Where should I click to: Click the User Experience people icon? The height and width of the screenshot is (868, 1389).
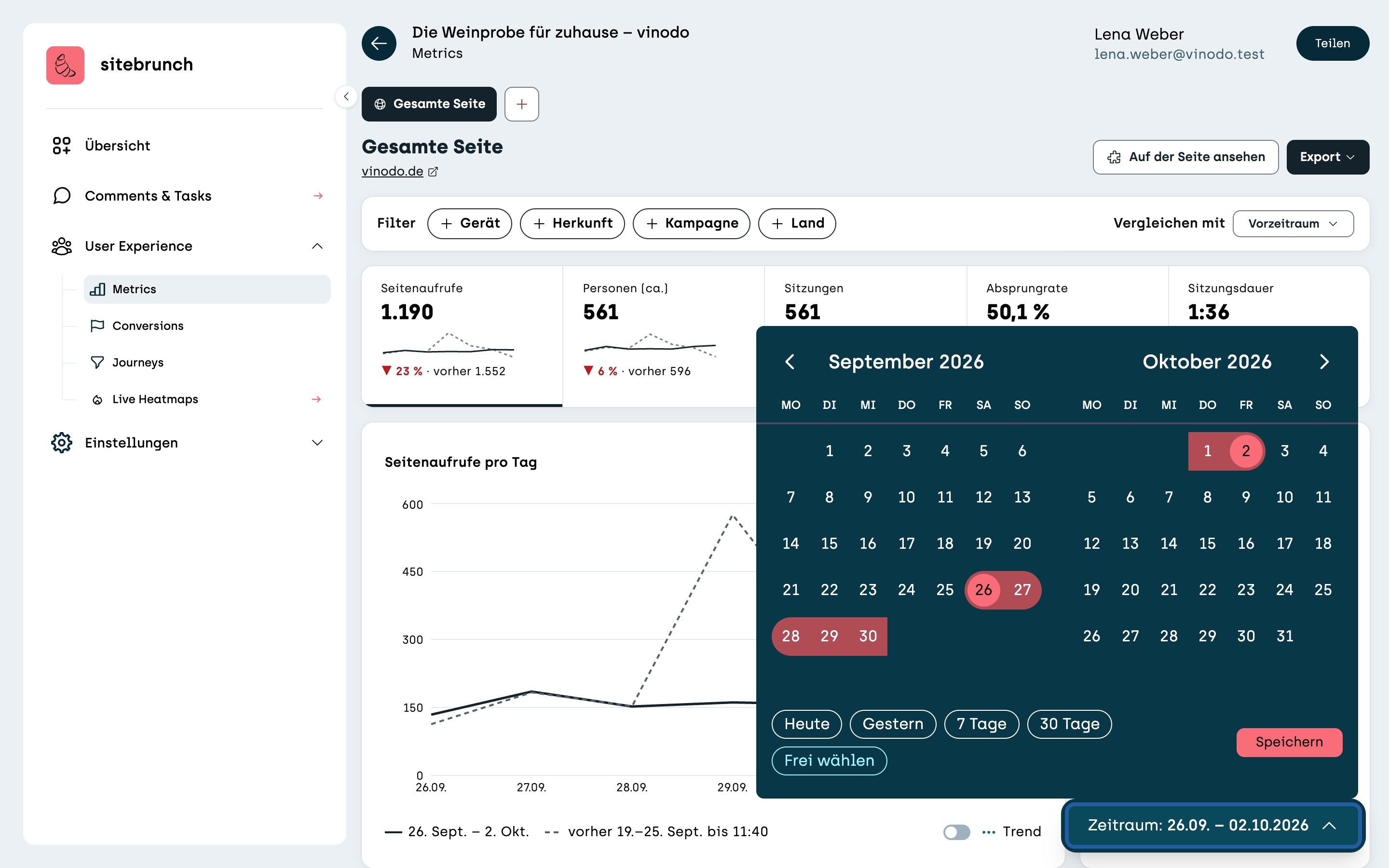point(61,246)
